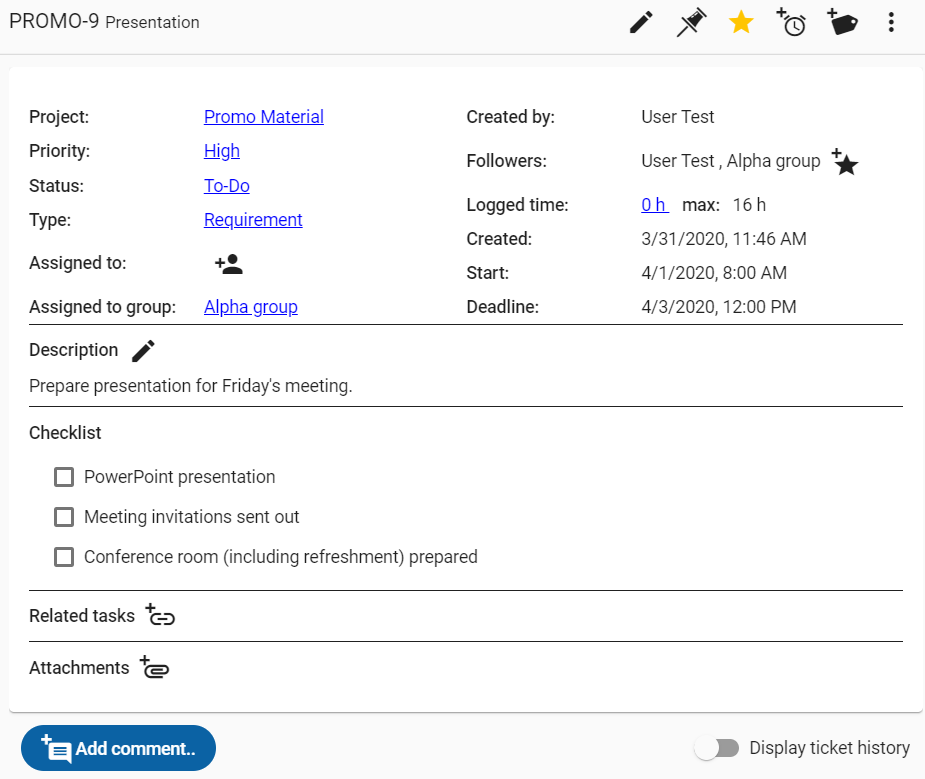Viewport: 925px width, 779px height.
Task: Change the To-Do status link
Action: click(227, 186)
